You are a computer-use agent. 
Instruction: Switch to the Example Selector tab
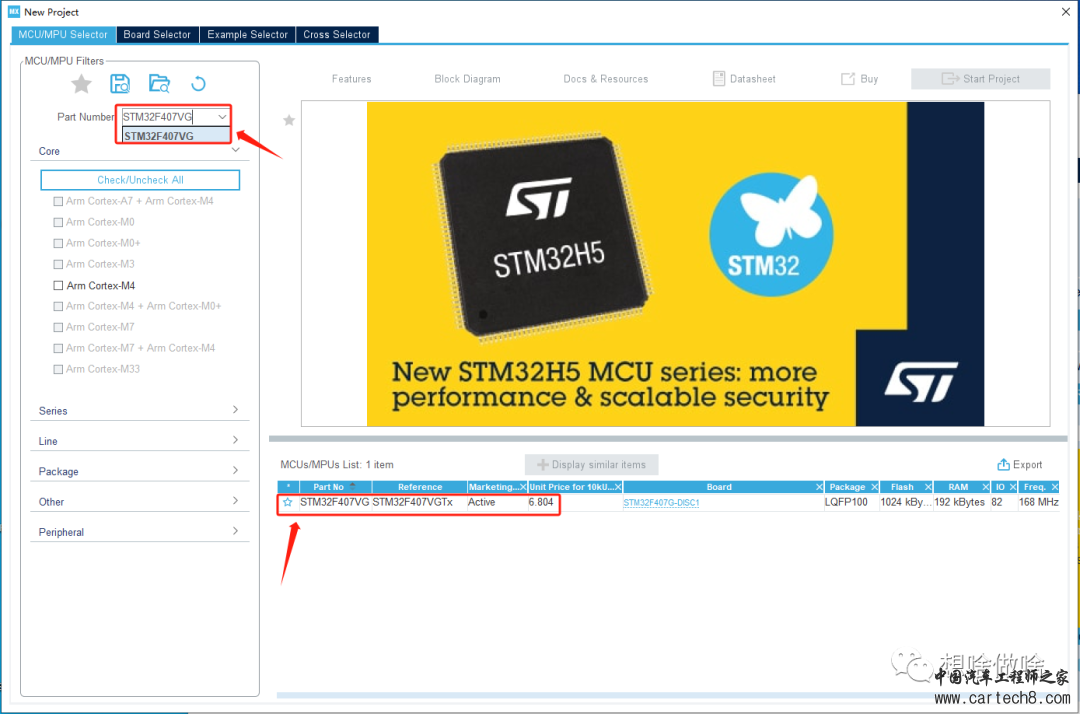point(247,34)
